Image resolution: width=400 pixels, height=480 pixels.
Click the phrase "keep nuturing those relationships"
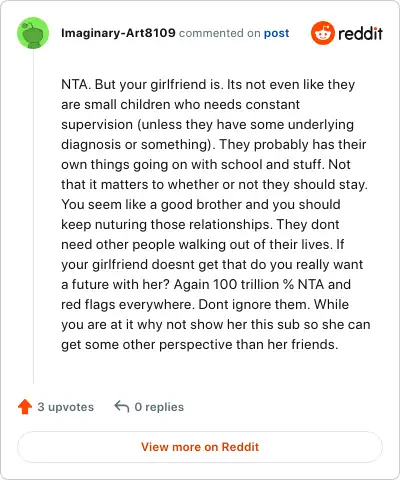(x=165, y=225)
